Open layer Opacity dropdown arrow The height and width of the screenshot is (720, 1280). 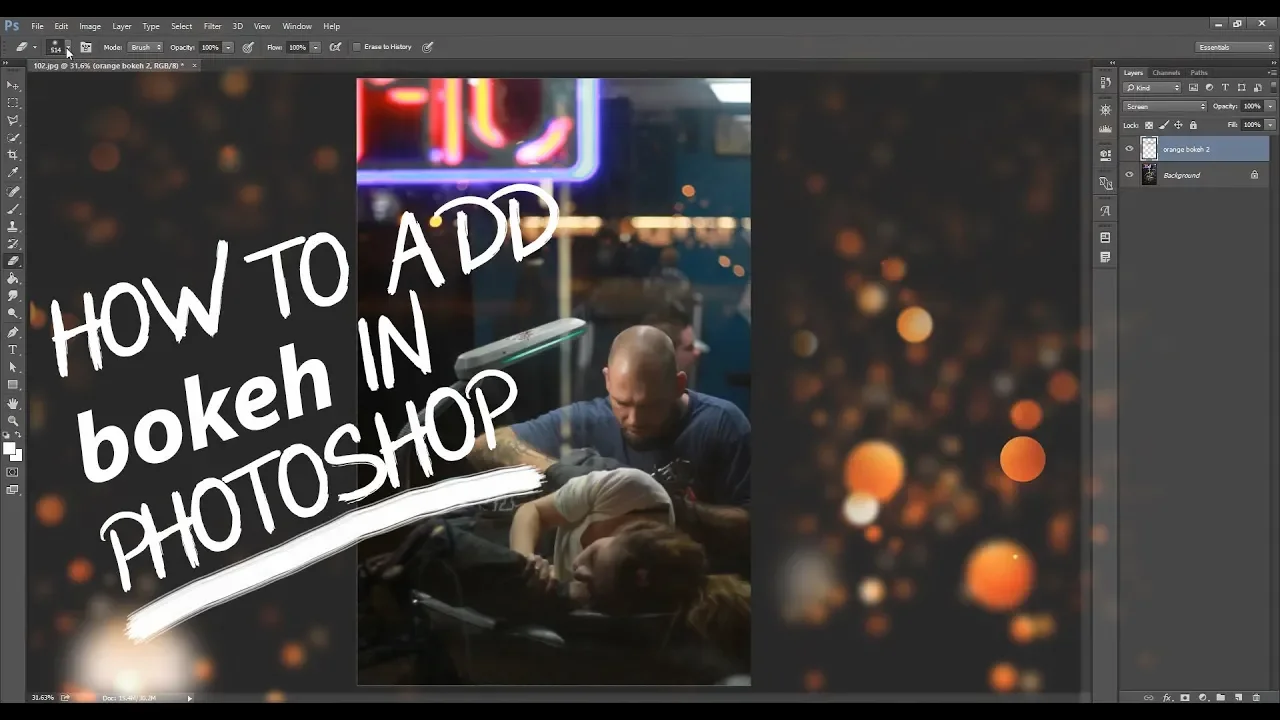1270,106
